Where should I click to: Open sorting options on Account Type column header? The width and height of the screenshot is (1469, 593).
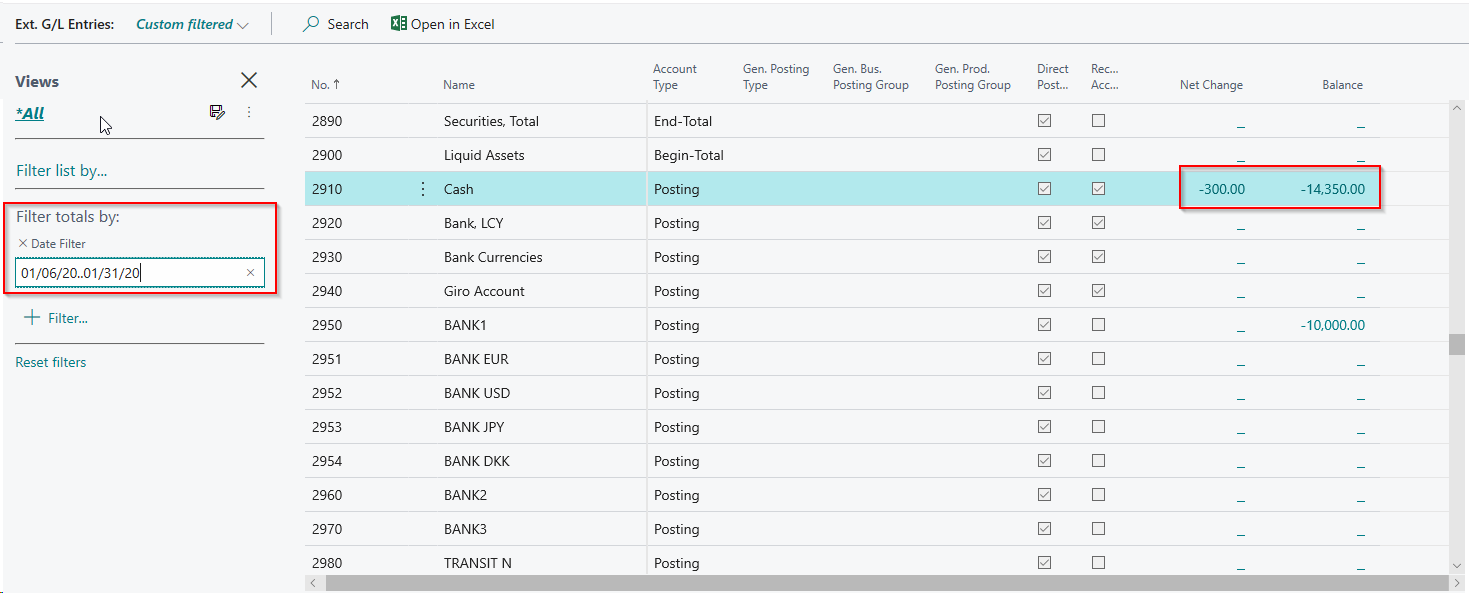pyautogui.click(x=675, y=76)
